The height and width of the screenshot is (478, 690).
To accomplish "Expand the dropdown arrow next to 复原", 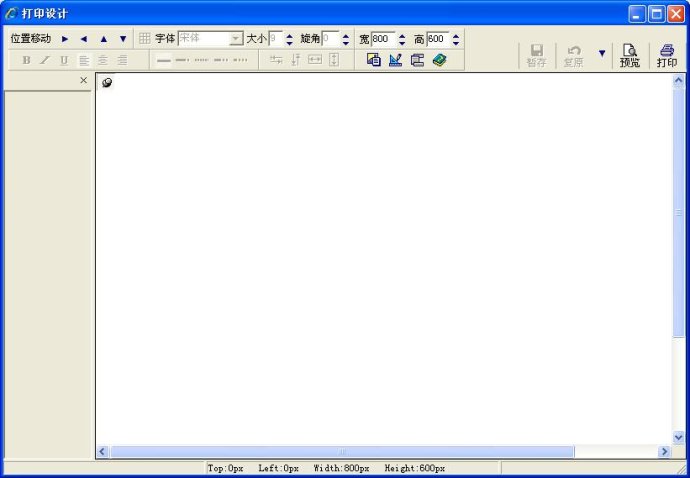I will pyautogui.click(x=602, y=54).
